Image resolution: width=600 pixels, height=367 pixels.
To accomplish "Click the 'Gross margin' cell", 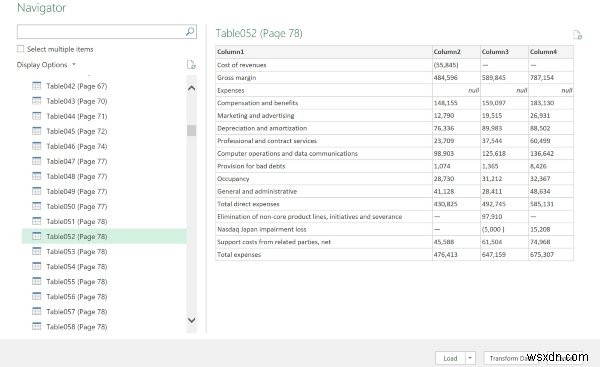I will [x=324, y=77].
